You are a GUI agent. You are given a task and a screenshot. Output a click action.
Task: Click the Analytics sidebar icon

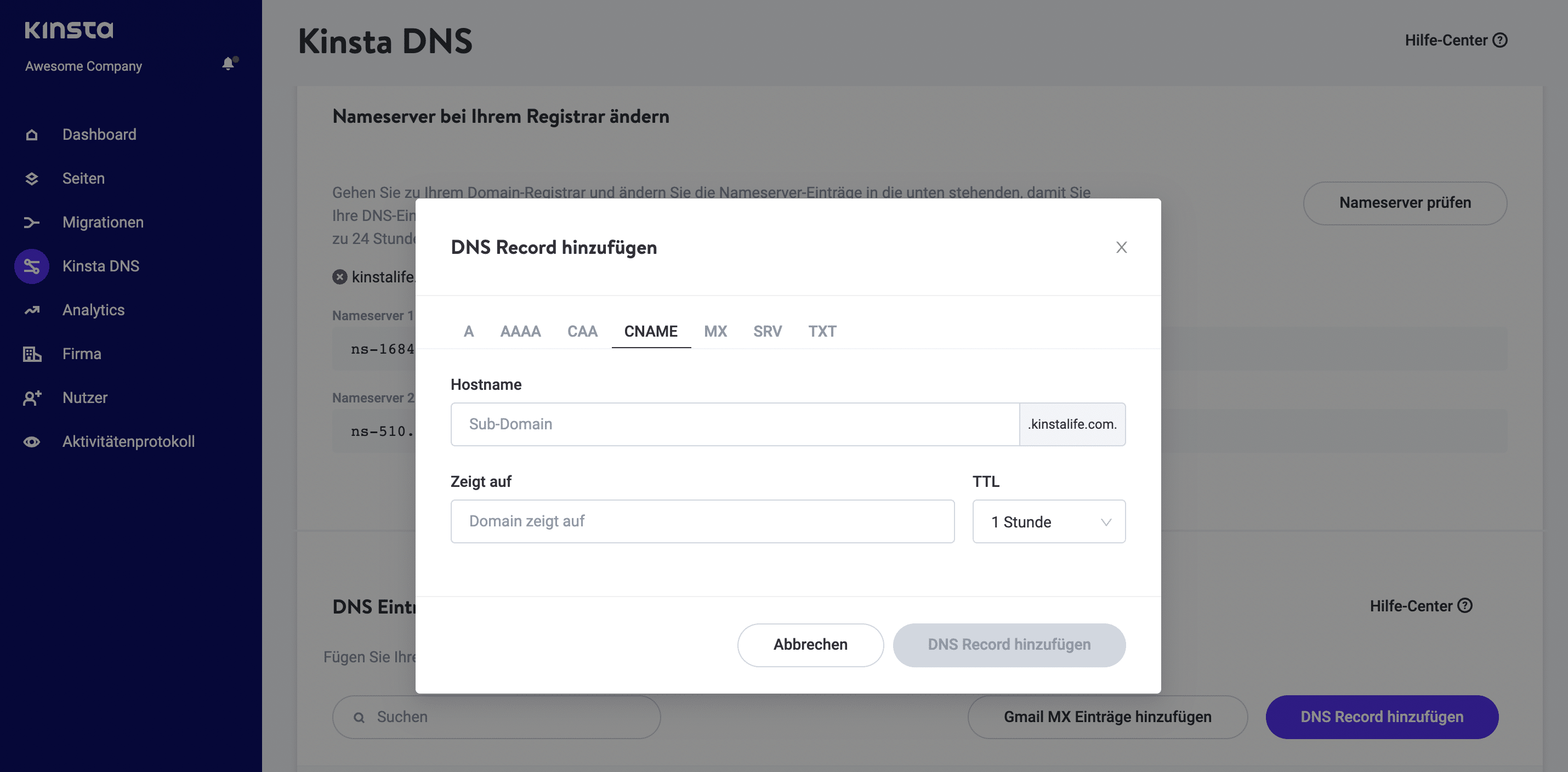coord(31,310)
